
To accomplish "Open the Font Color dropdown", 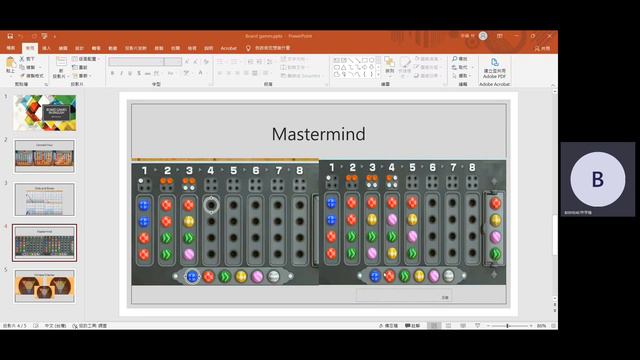I will pos(201,73).
